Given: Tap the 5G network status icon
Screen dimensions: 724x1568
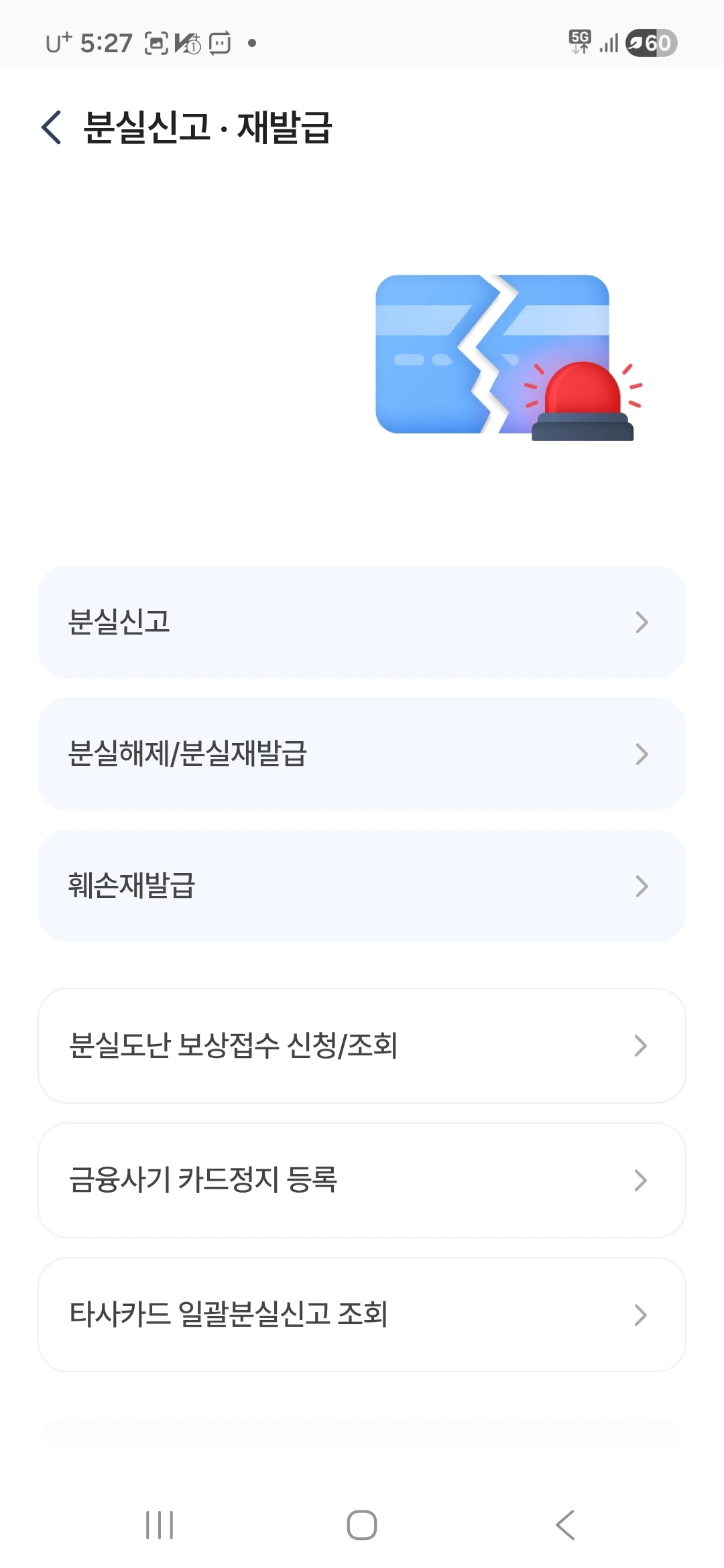Looking at the screenshot, I should pyautogui.click(x=580, y=42).
